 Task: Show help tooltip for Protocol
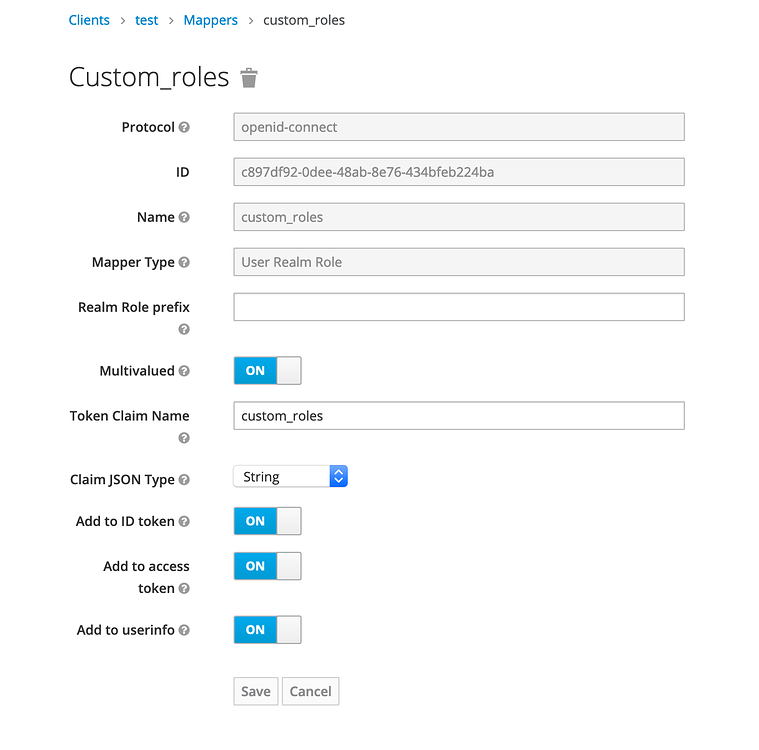[x=184, y=127]
